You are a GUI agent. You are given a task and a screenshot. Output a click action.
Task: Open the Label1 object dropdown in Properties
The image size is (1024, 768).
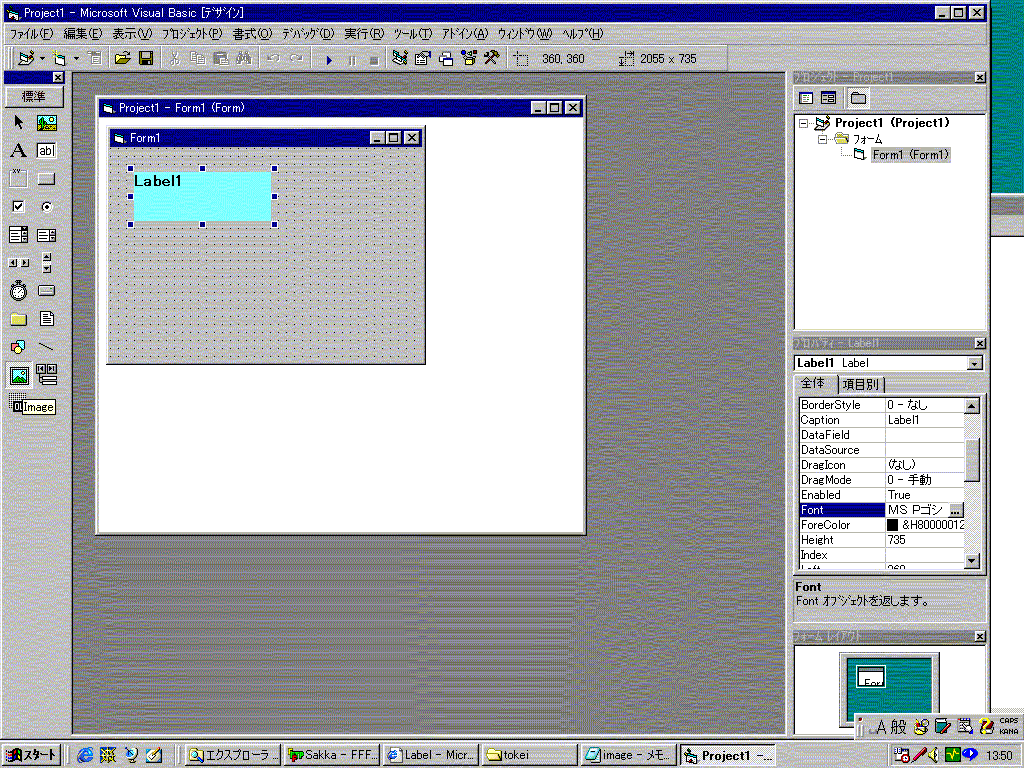pos(974,364)
